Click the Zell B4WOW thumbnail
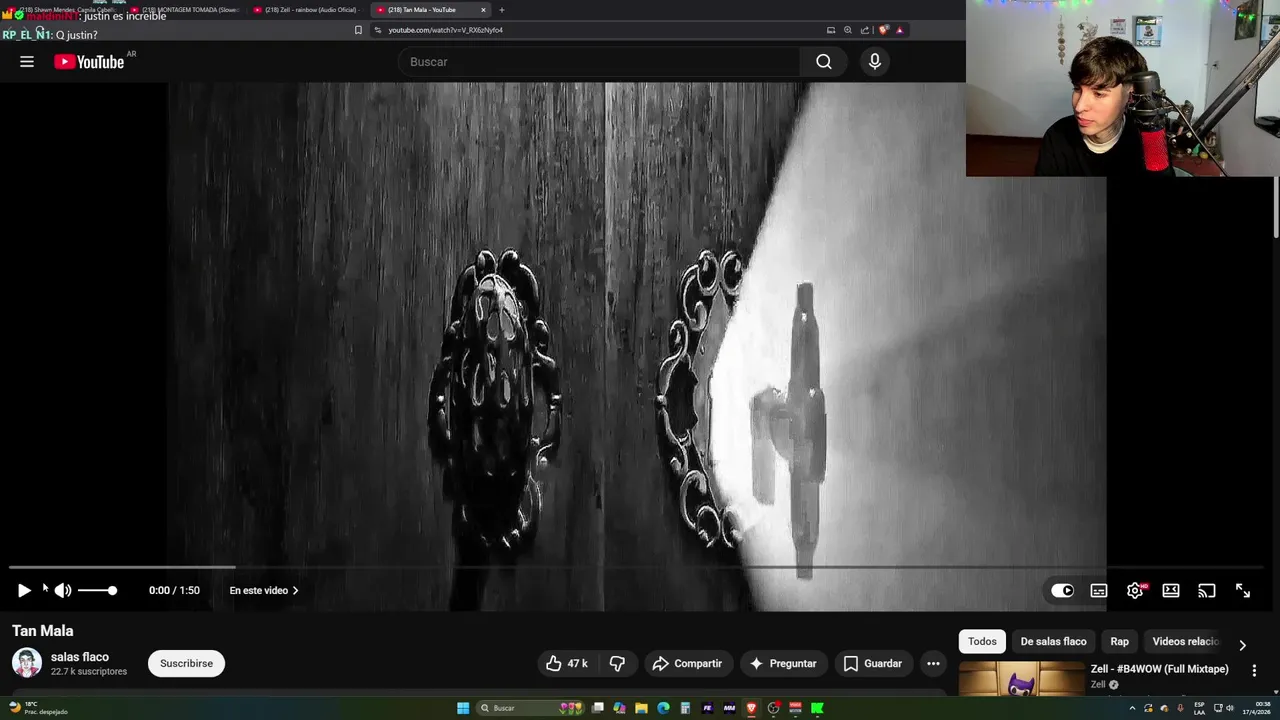The height and width of the screenshot is (720, 1280). (1021, 679)
